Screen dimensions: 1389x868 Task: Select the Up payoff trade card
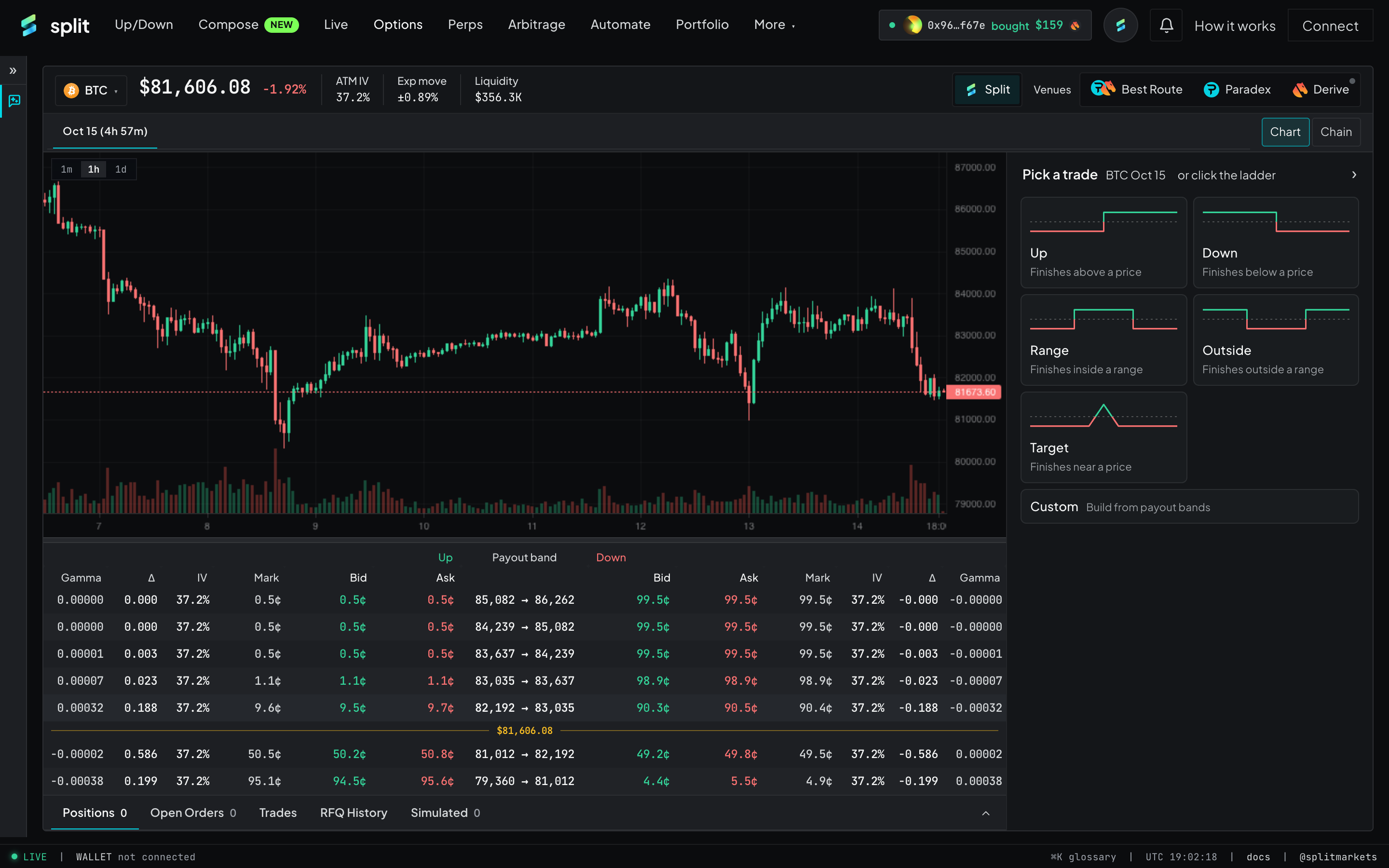coord(1103,242)
